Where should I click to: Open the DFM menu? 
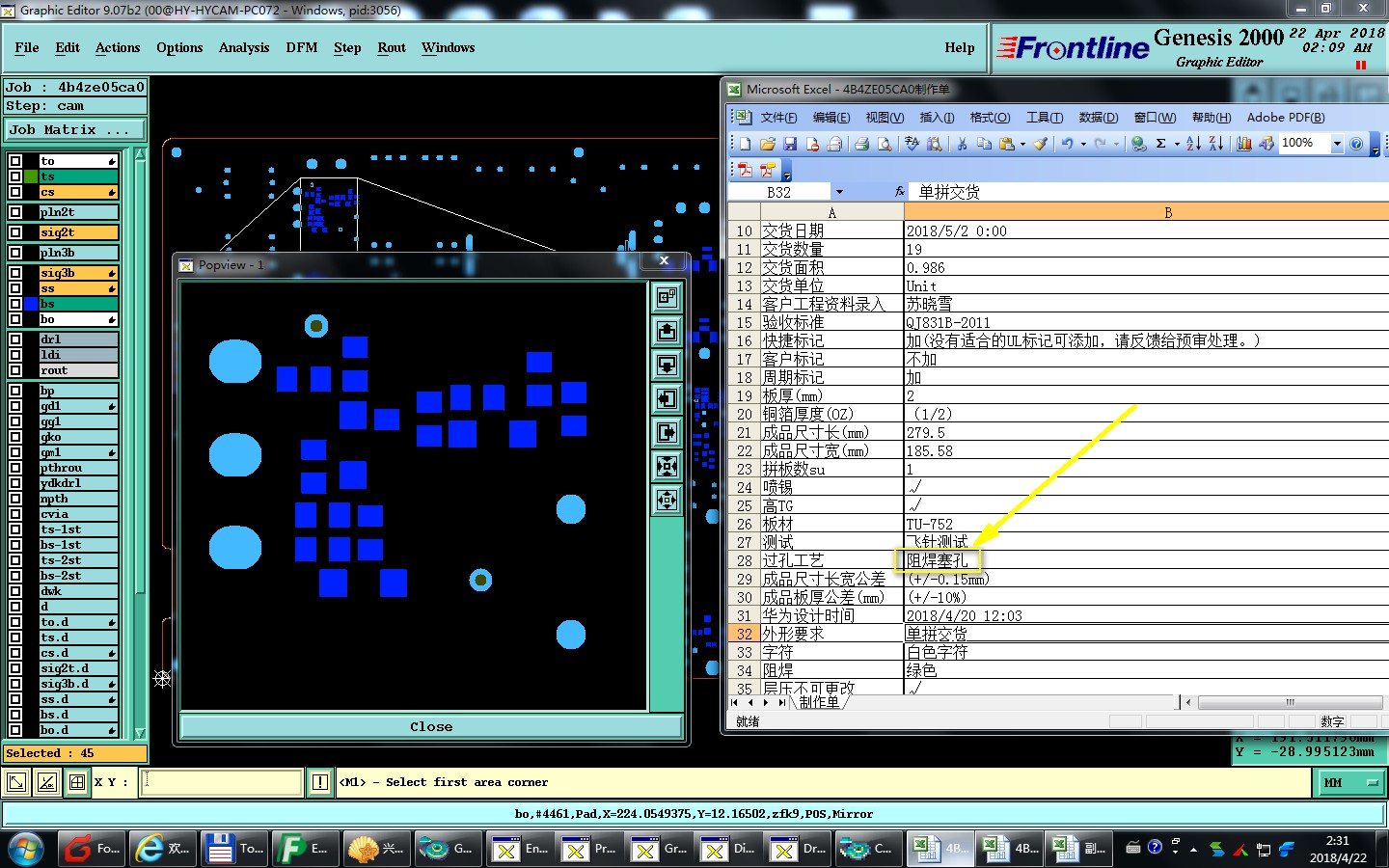302,47
